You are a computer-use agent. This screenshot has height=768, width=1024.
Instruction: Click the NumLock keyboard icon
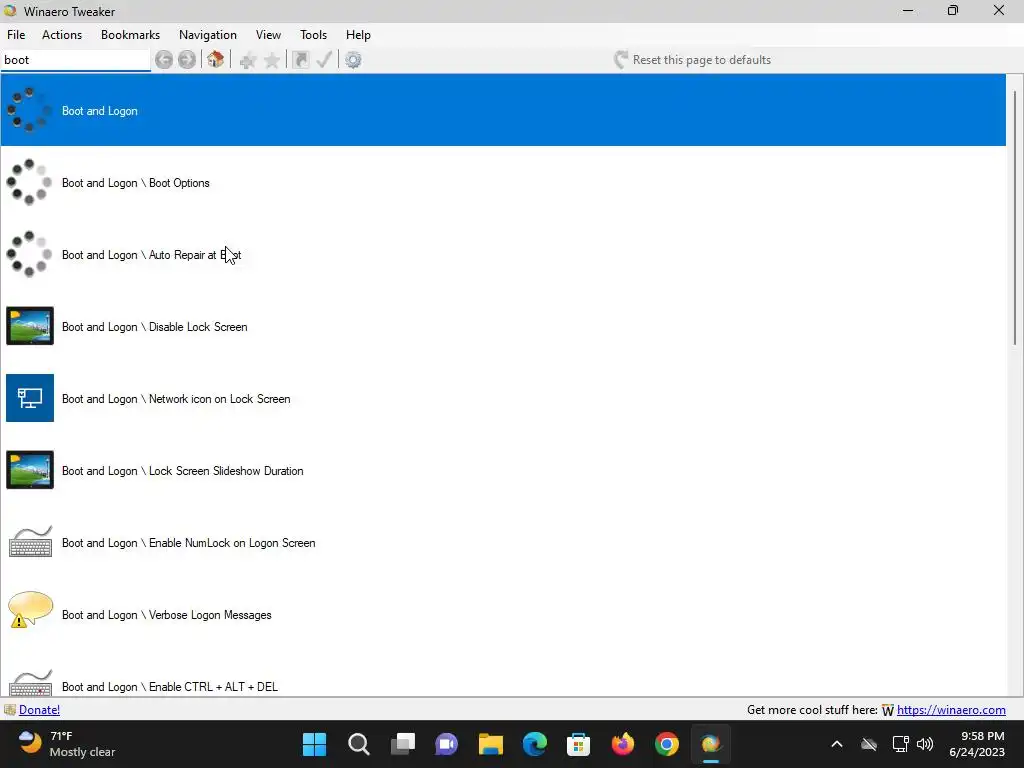31,542
